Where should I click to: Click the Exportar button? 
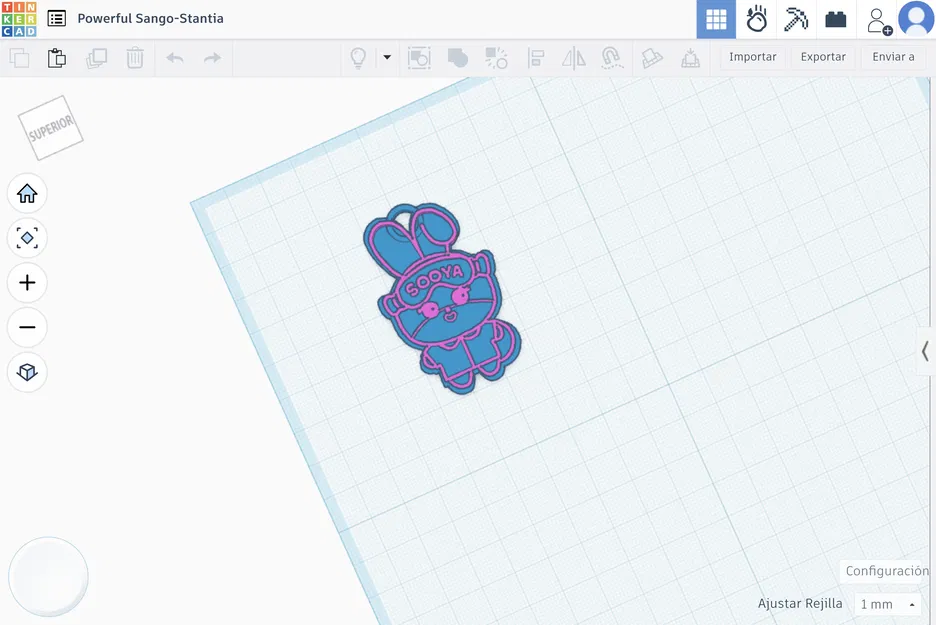(823, 57)
